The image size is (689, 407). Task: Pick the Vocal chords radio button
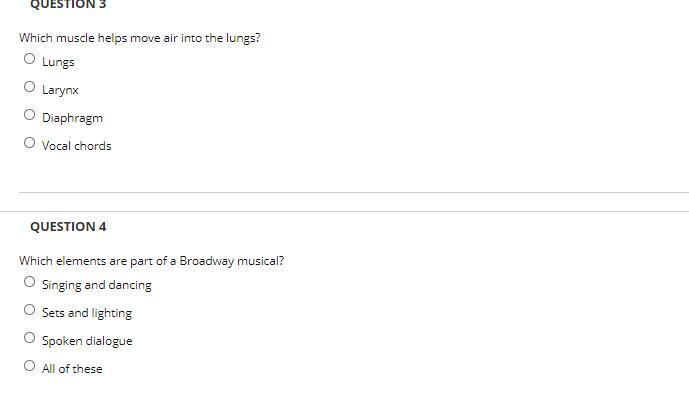click(x=29, y=142)
